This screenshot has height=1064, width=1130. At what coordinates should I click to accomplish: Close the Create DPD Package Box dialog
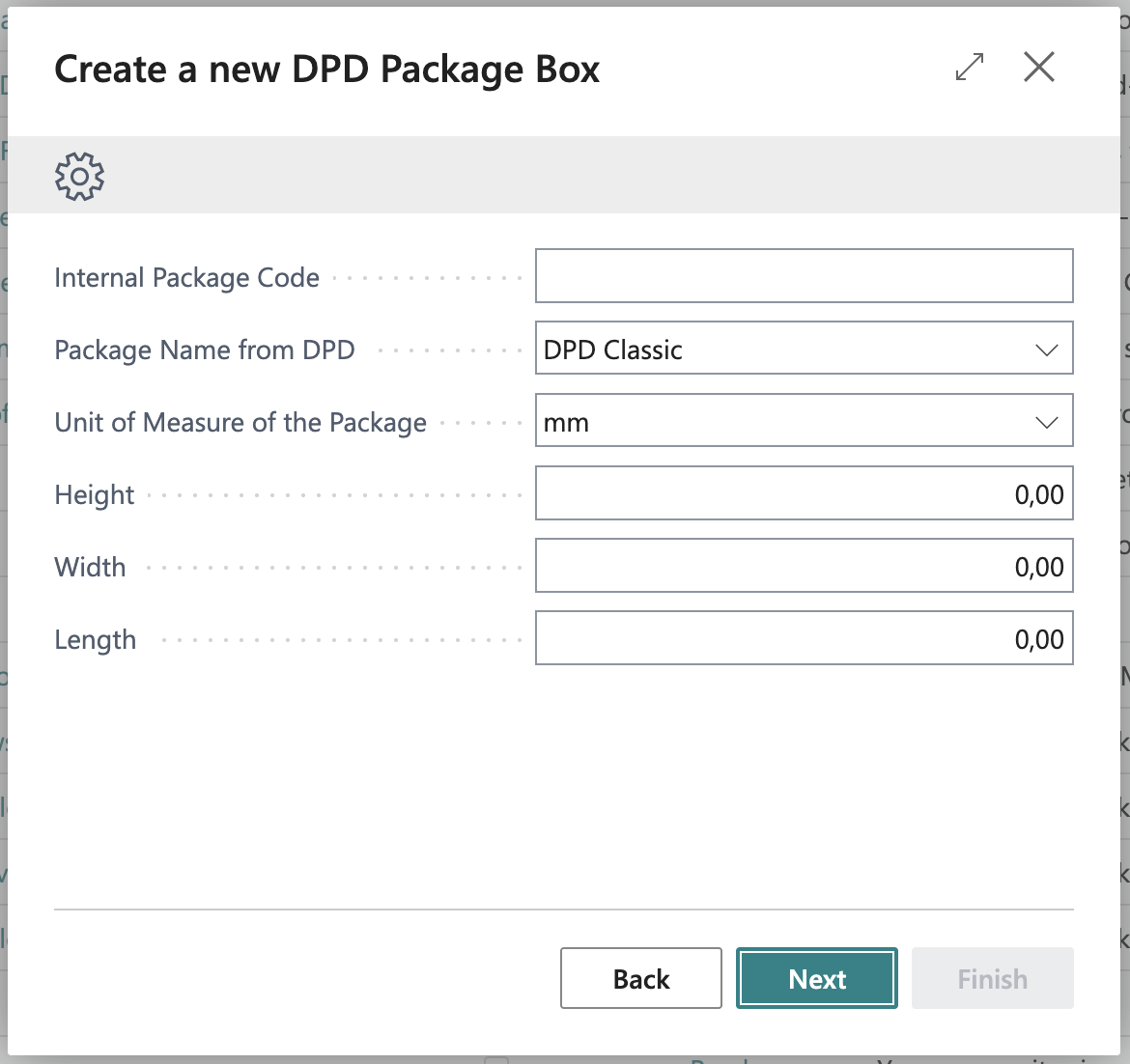coord(1039,68)
